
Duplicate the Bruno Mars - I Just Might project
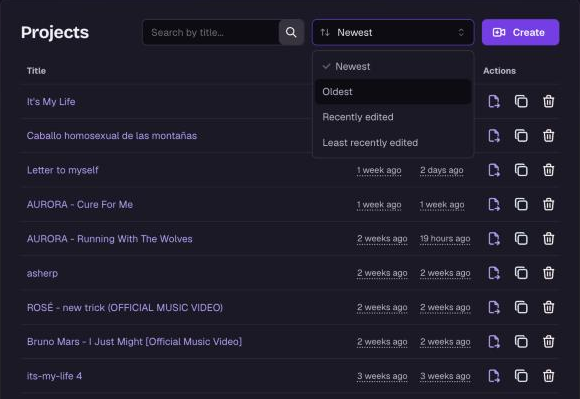tap(521, 341)
